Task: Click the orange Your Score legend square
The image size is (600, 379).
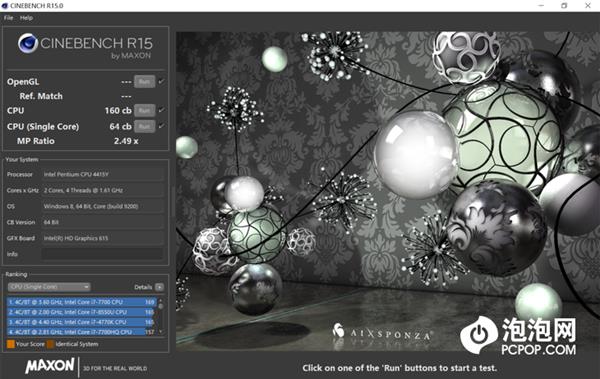Action: click(11, 344)
